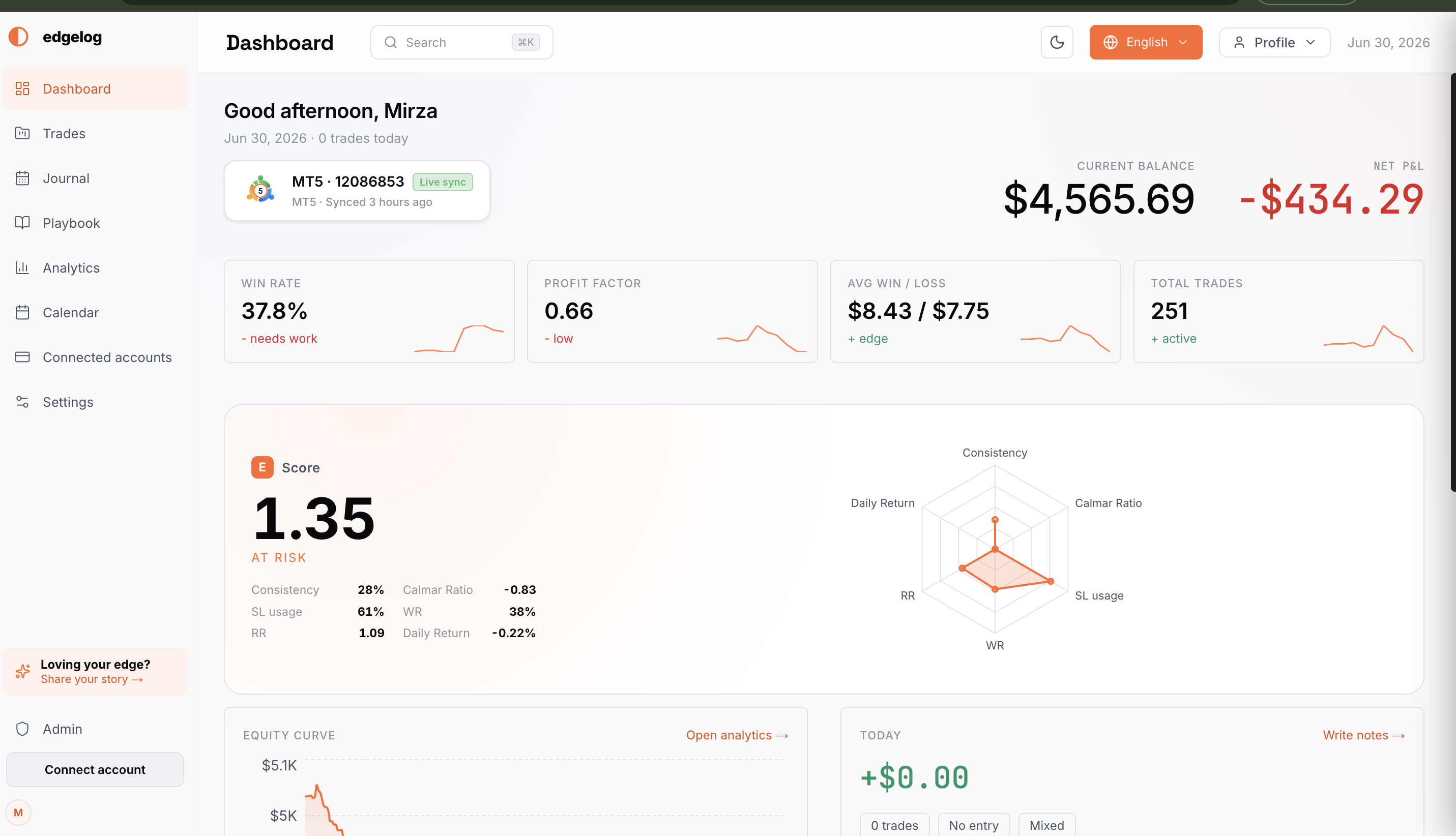1456x836 pixels.
Task: Click the 0 trades chip
Action: coord(894,825)
